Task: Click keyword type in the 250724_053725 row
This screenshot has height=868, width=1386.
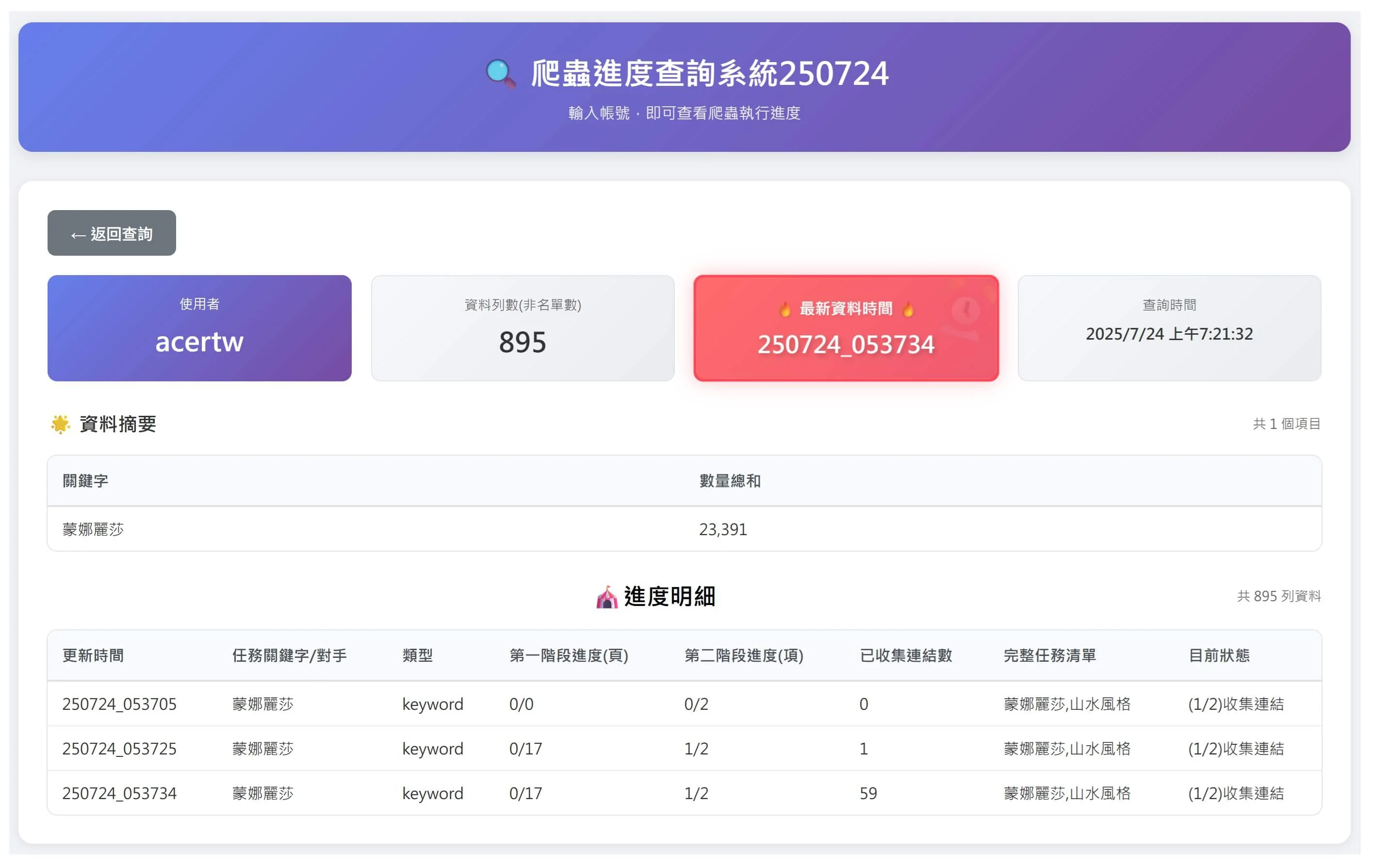Action: pos(432,749)
